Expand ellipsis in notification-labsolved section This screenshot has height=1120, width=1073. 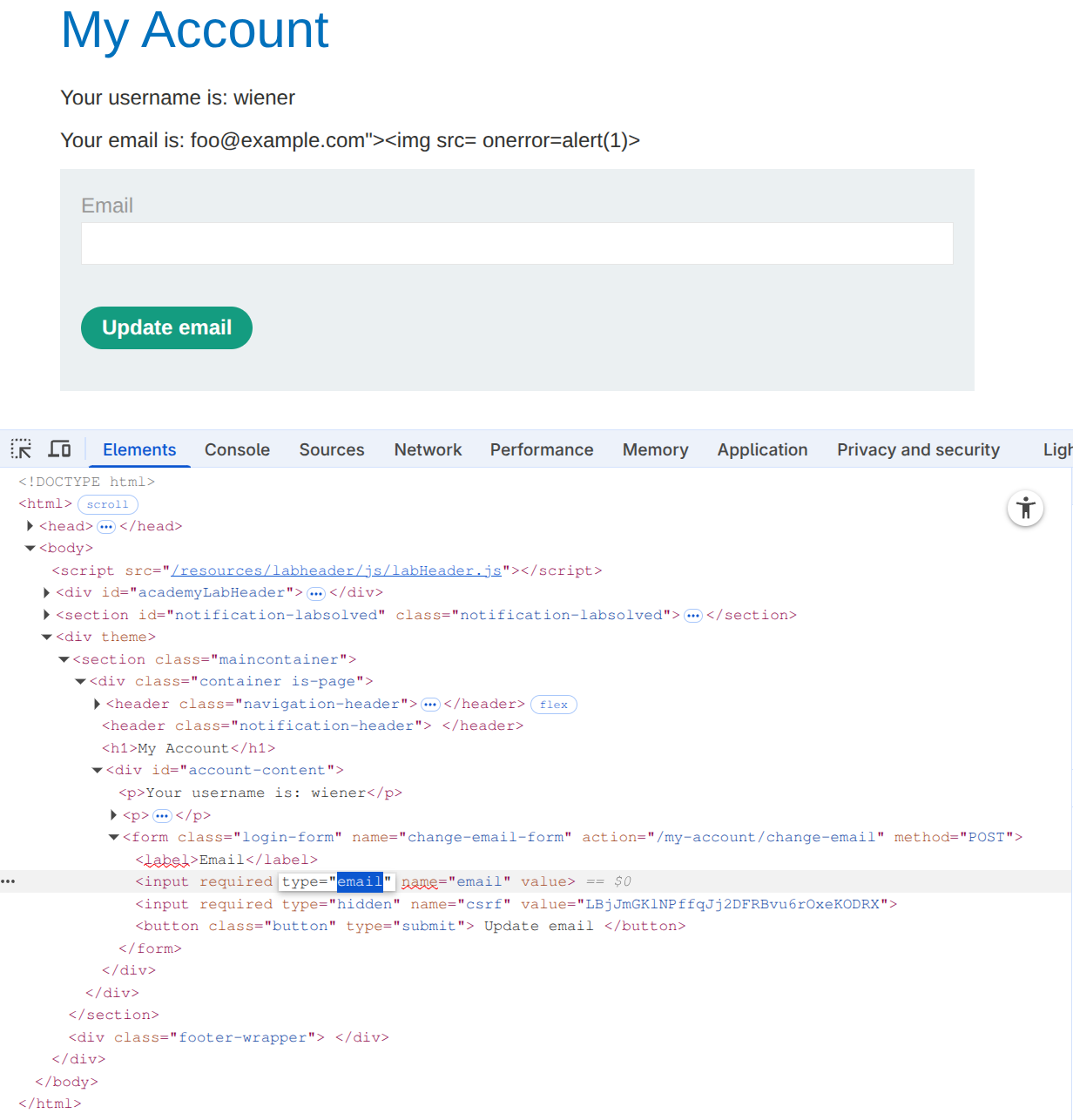(692, 616)
